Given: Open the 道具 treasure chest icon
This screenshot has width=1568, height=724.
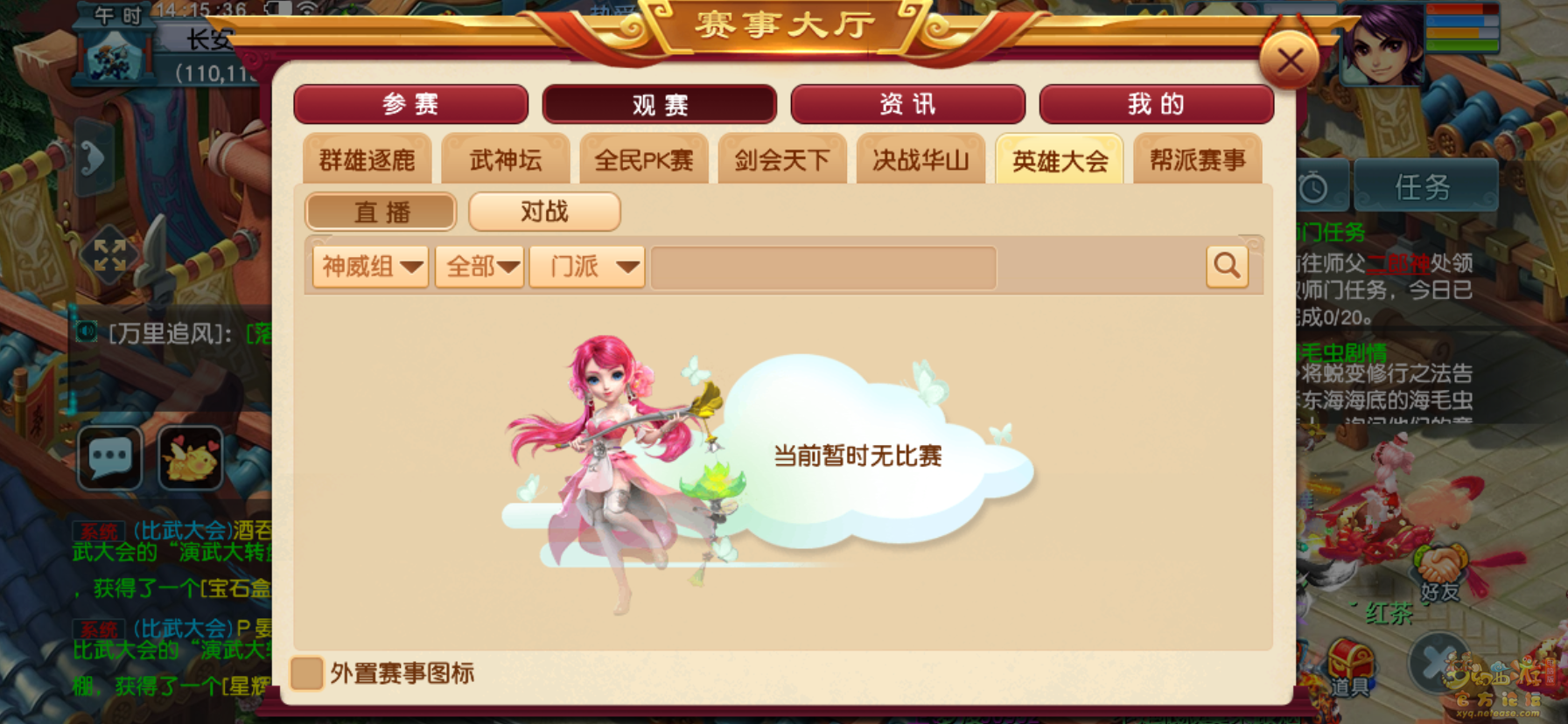Looking at the screenshot, I should (x=1348, y=667).
